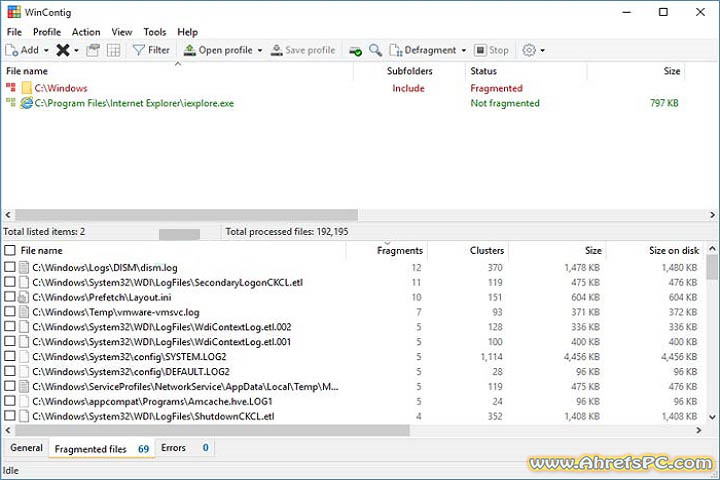Toggle the select-all checkbox in header
Screen dimensions: 720x480
click(10, 250)
